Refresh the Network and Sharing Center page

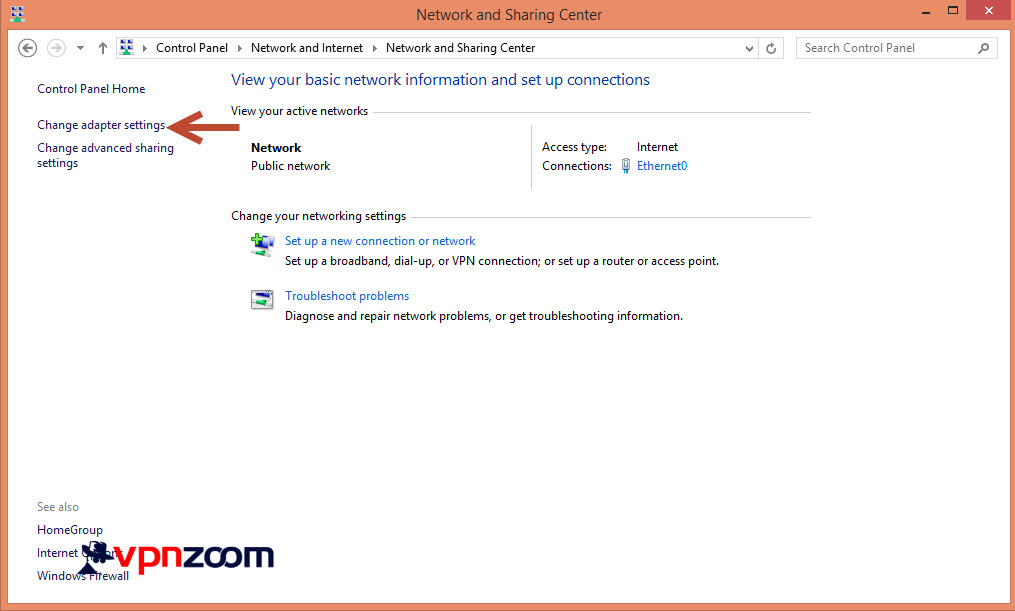coord(771,49)
